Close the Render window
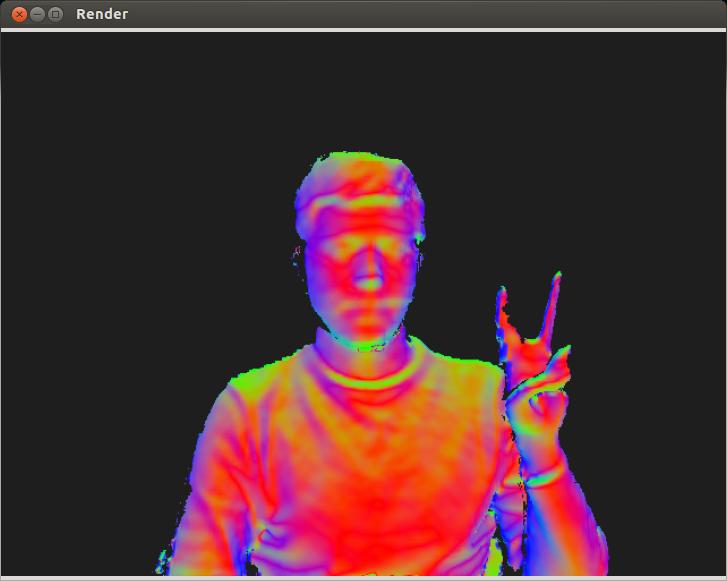The image size is (727, 581). [18, 14]
